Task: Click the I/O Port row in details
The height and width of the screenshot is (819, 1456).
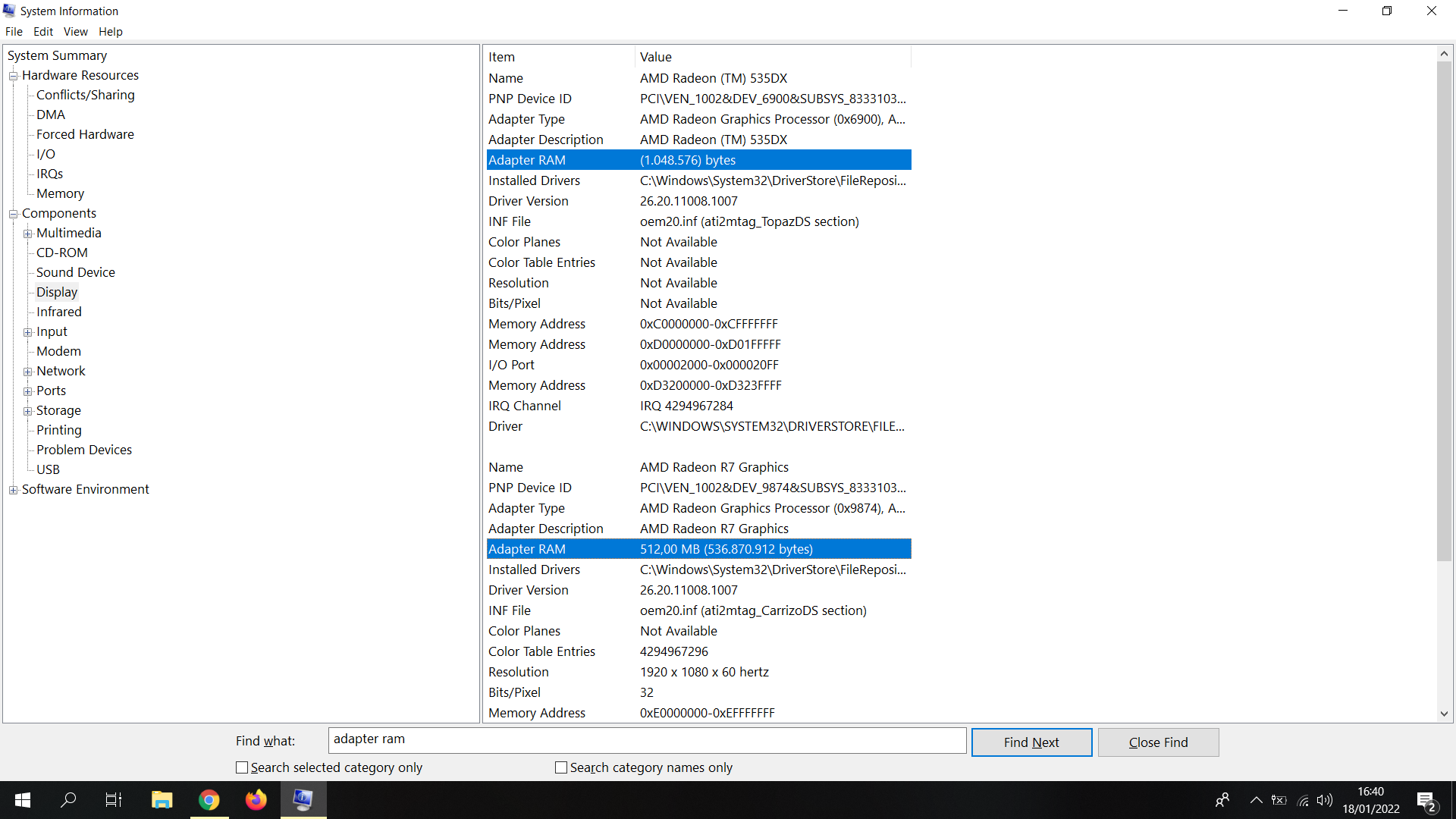Action: (x=698, y=365)
